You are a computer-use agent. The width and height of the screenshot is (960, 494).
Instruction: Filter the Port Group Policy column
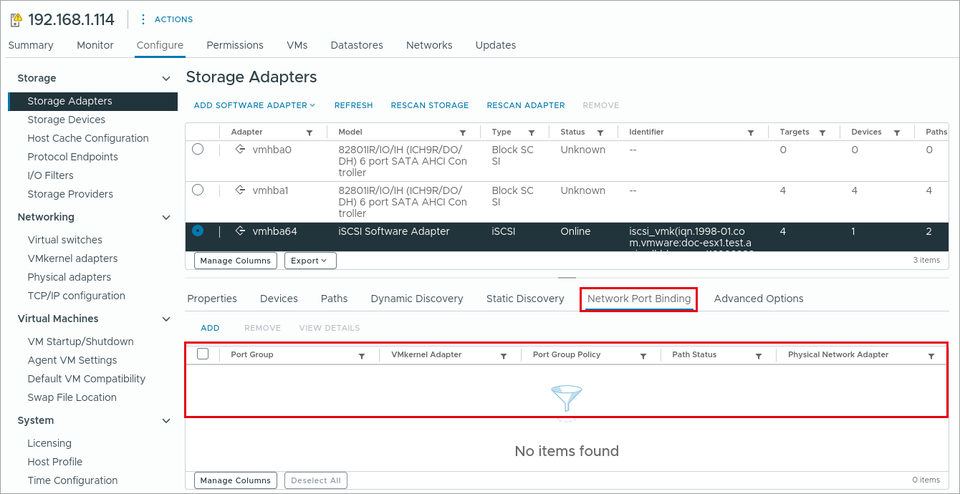(643, 356)
